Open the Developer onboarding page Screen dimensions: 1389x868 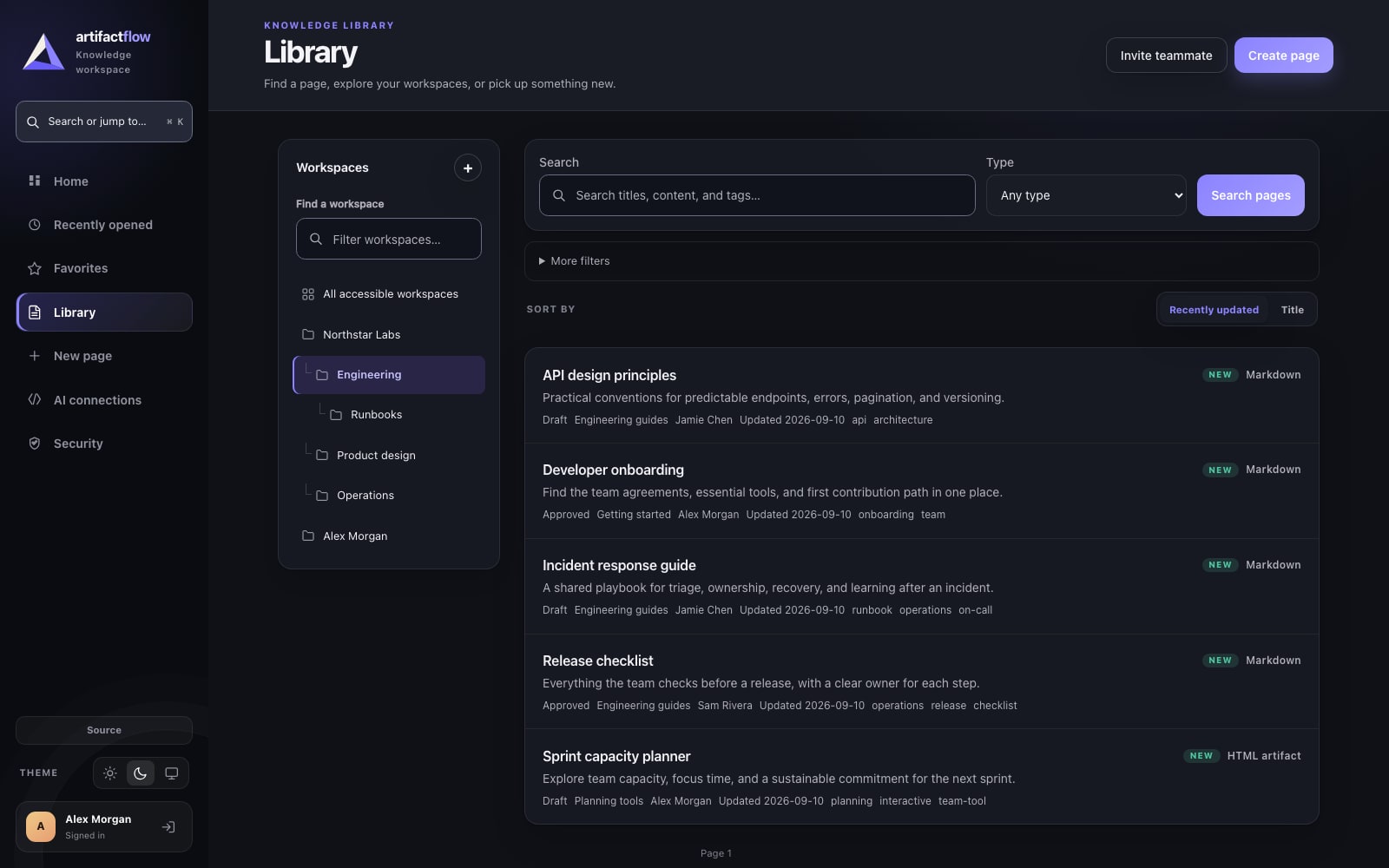pos(613,470)
